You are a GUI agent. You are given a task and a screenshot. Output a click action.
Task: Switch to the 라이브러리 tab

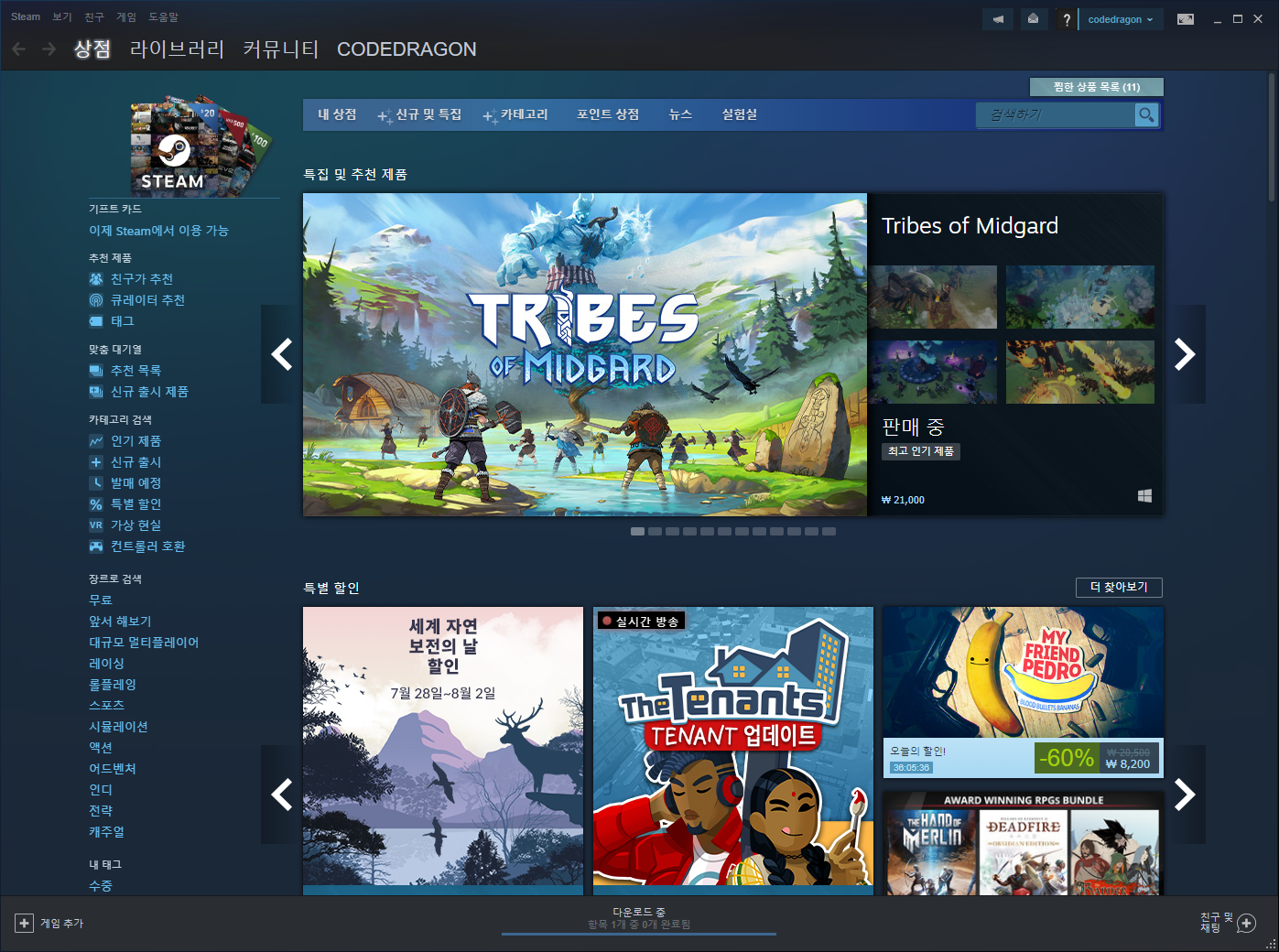point(177,49)
